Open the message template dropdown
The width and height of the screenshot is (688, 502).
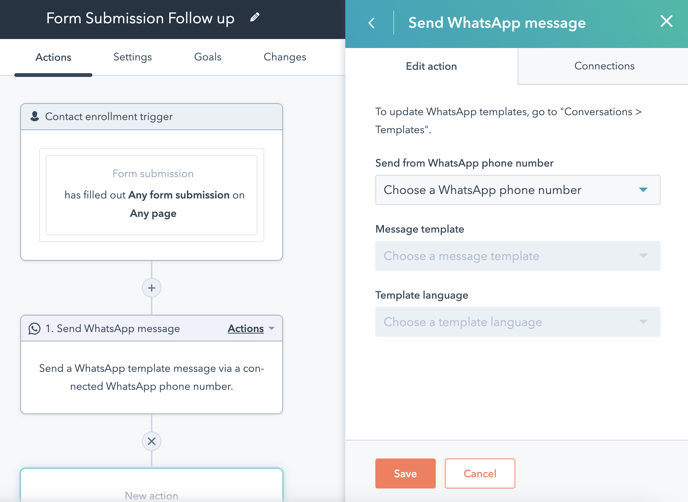point(517,256)
